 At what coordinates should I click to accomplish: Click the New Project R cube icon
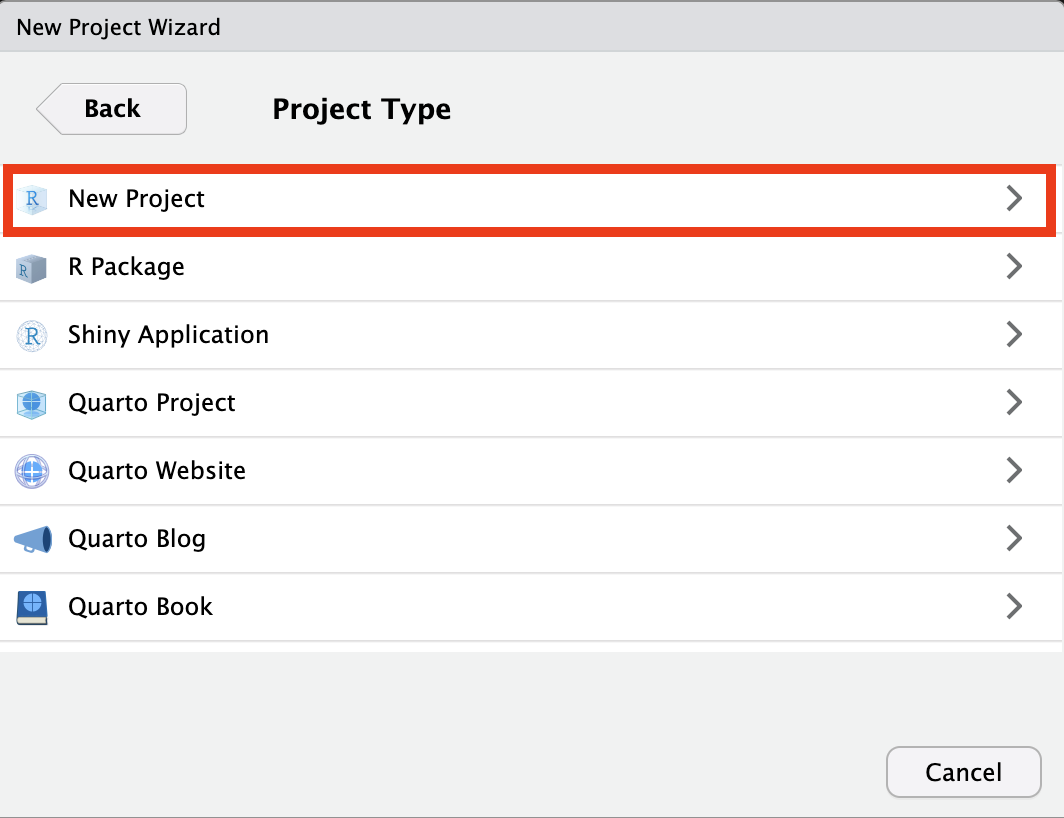pos(32,199)
